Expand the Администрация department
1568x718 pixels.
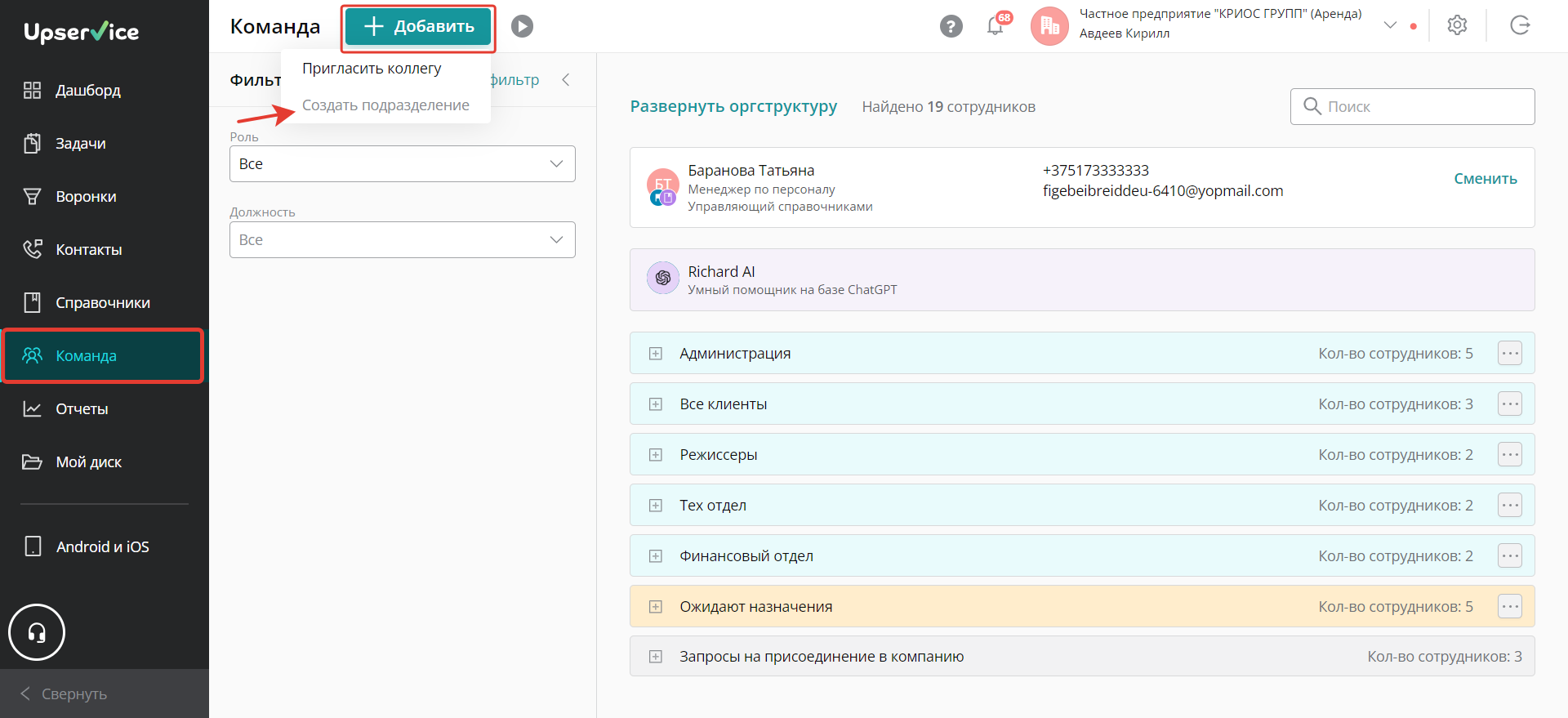tap(656, 354)
